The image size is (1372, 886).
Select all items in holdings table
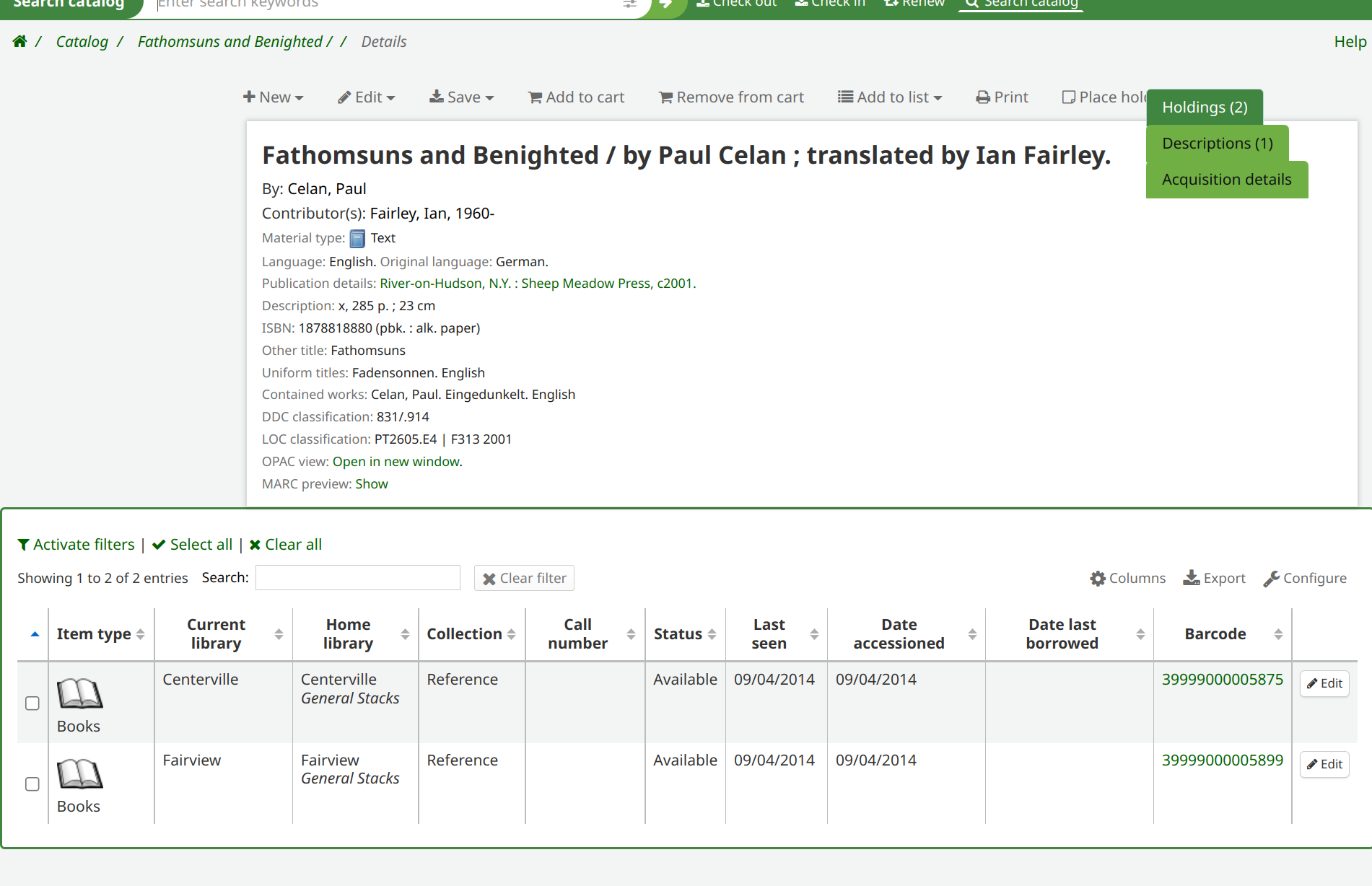tap(193, 545)
